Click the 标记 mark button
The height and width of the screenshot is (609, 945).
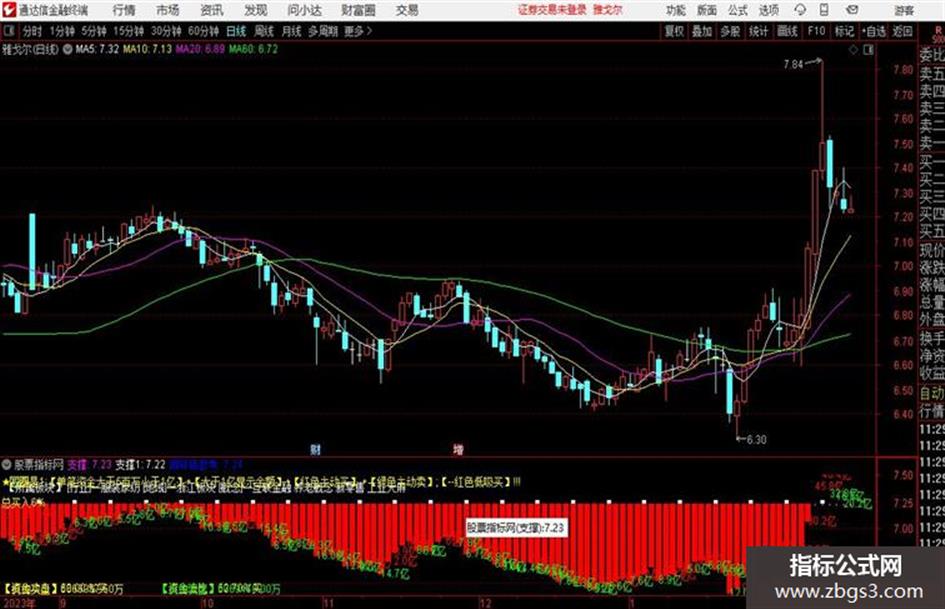(x=844, y=31)
